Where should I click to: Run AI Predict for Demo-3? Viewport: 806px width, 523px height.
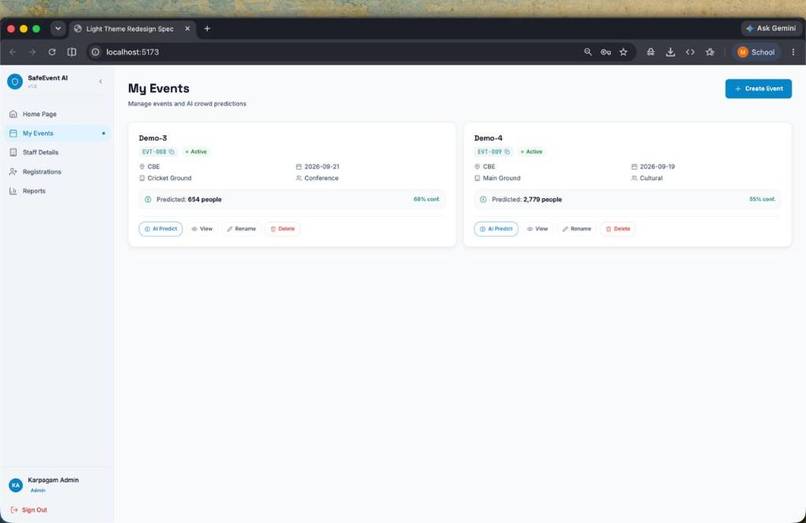pos(160,229)
